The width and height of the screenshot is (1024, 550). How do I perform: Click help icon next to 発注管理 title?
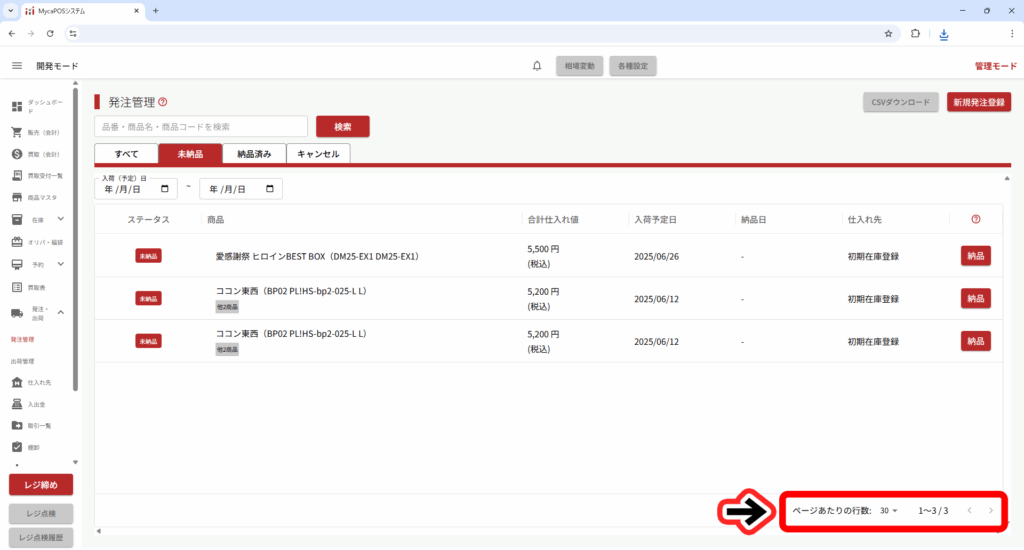click(163, 102)
